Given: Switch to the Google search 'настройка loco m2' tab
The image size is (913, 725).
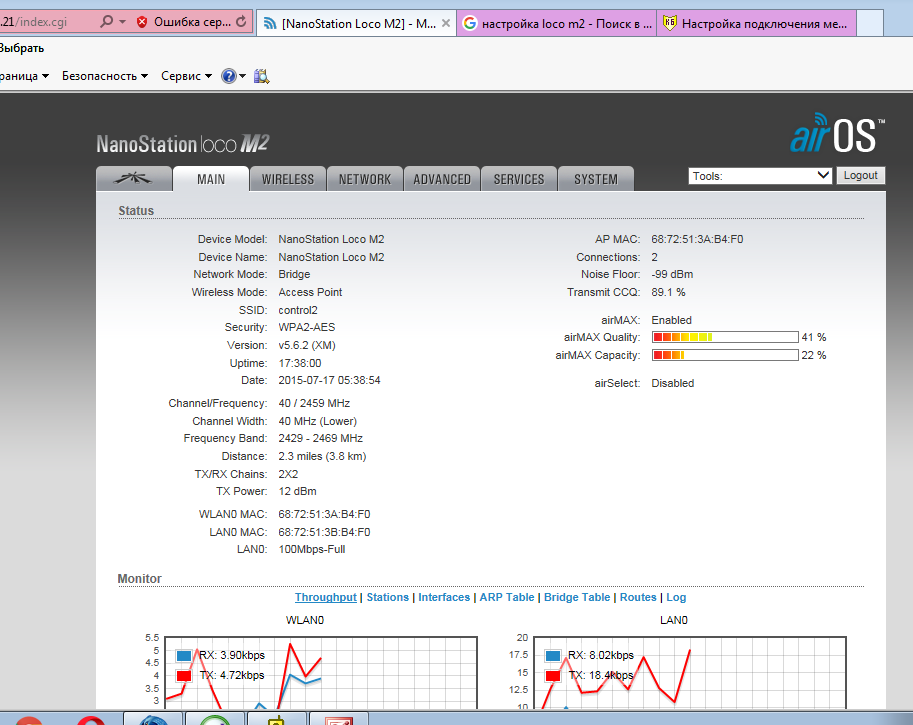Looking at the screenshot, I should [557, 23].
